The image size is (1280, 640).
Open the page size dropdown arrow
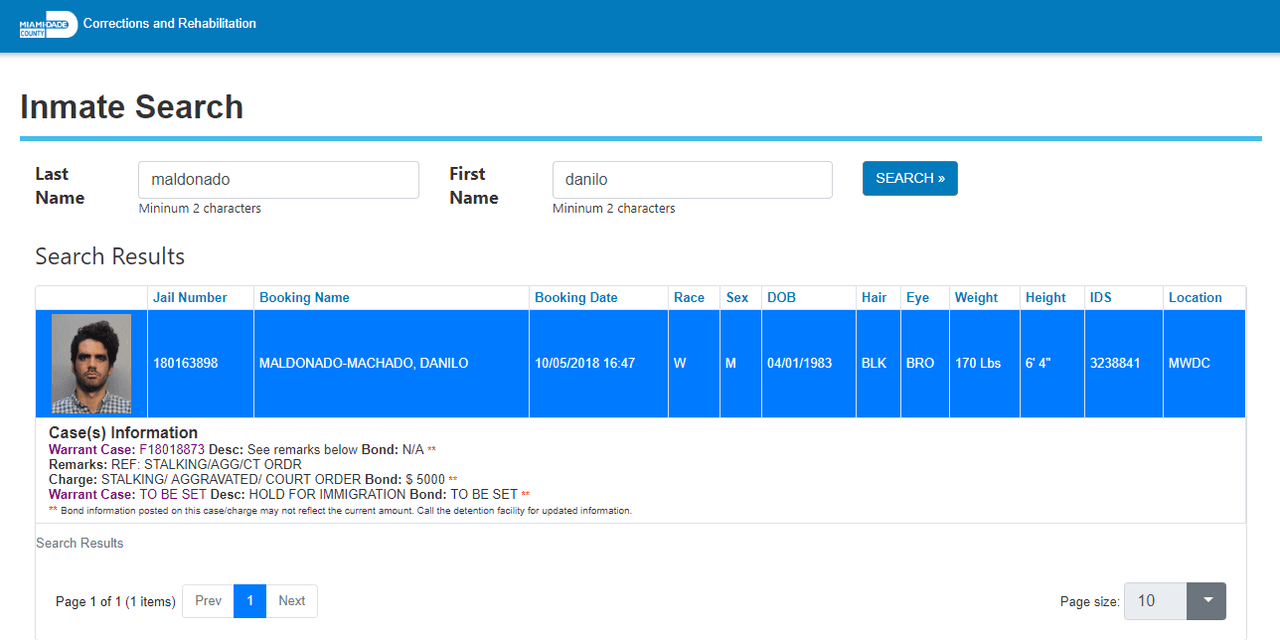(x=1206, y=601)
